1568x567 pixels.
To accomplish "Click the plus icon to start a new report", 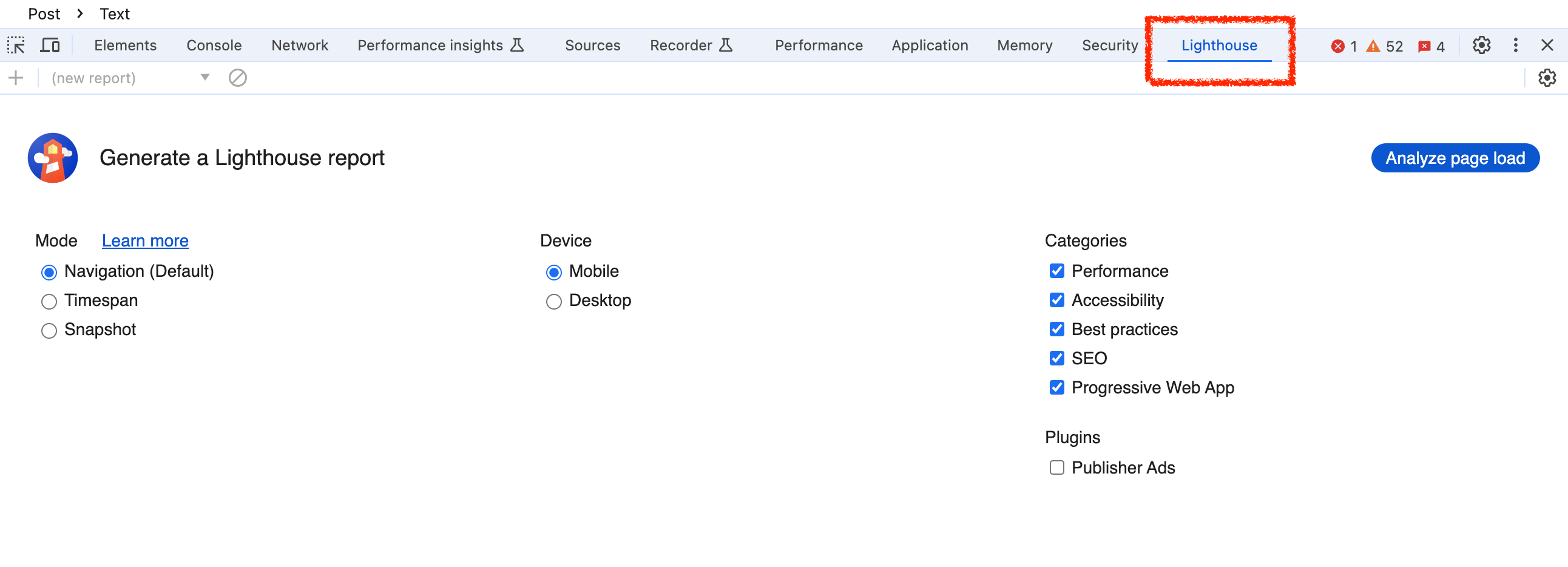I will click(16, 78).
